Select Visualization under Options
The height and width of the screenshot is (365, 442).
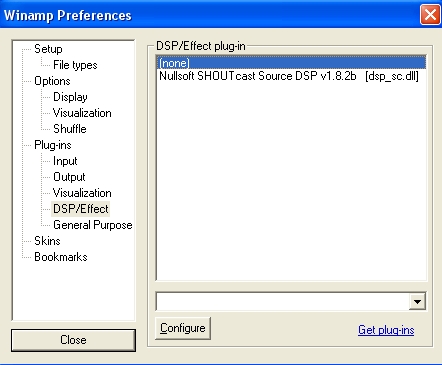point(82,113)
